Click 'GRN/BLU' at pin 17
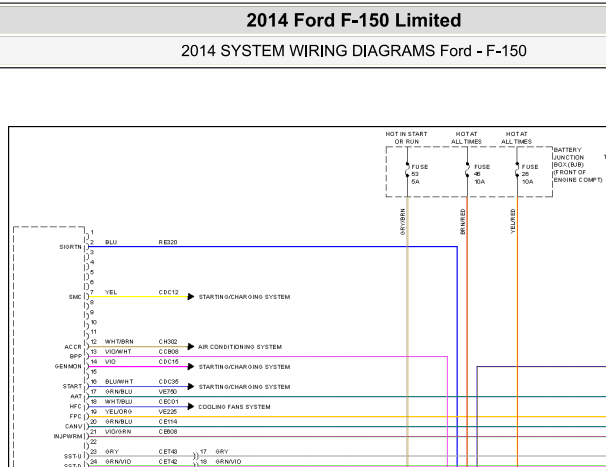Screen dimensions: 606x467 click(x=119, y=392)
